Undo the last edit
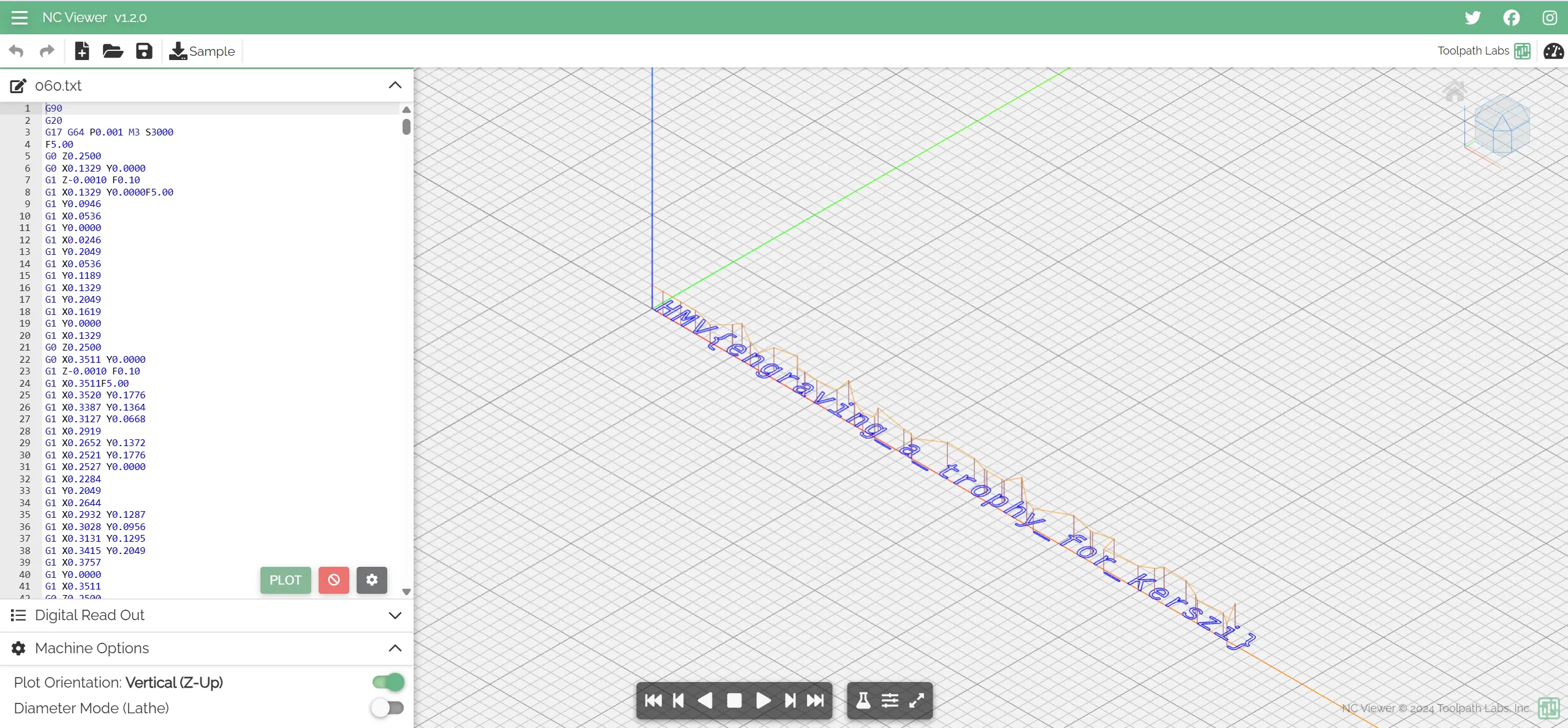1568x728 pixels. tap(17, 51)
